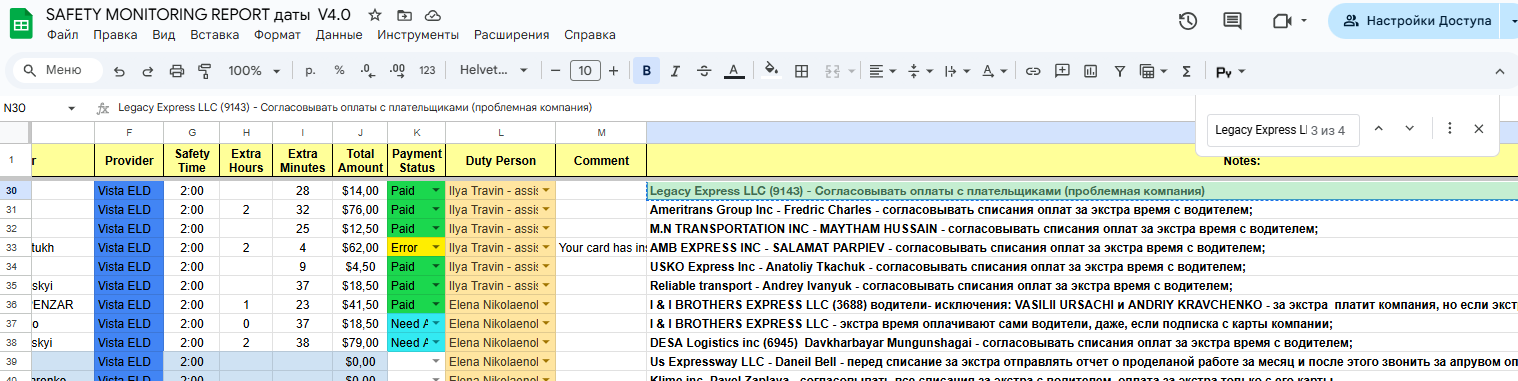Activate the paint format tool

pyautogui.click(x=205, y=71)
